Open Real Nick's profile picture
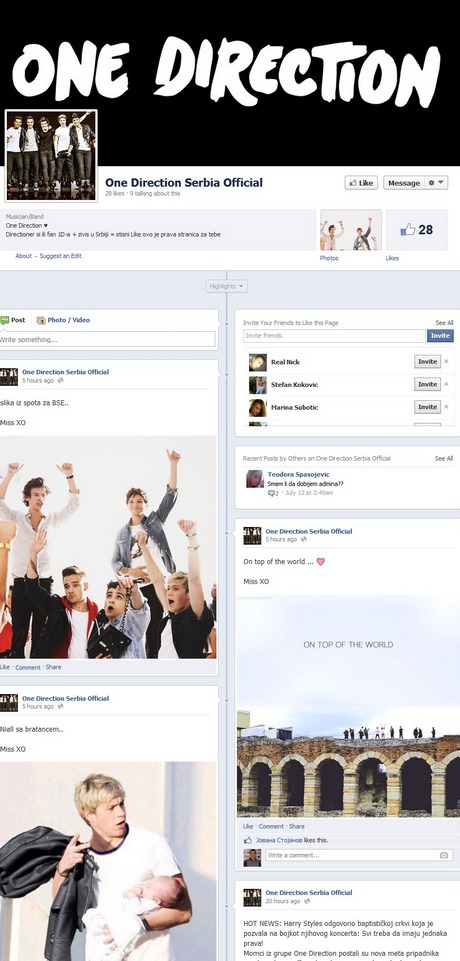Viewport: 460px width, 961px height. pos(257,362)
